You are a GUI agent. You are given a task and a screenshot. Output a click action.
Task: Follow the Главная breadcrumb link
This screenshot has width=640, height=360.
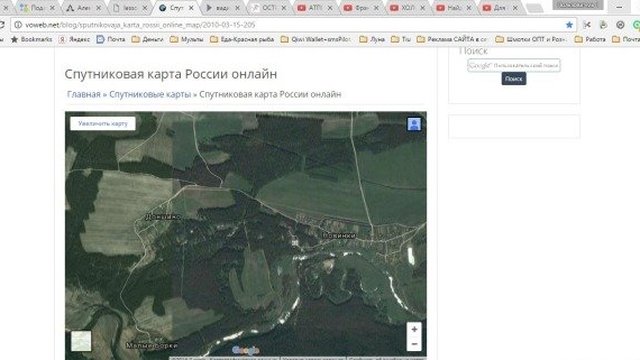(x=84, y=94)
